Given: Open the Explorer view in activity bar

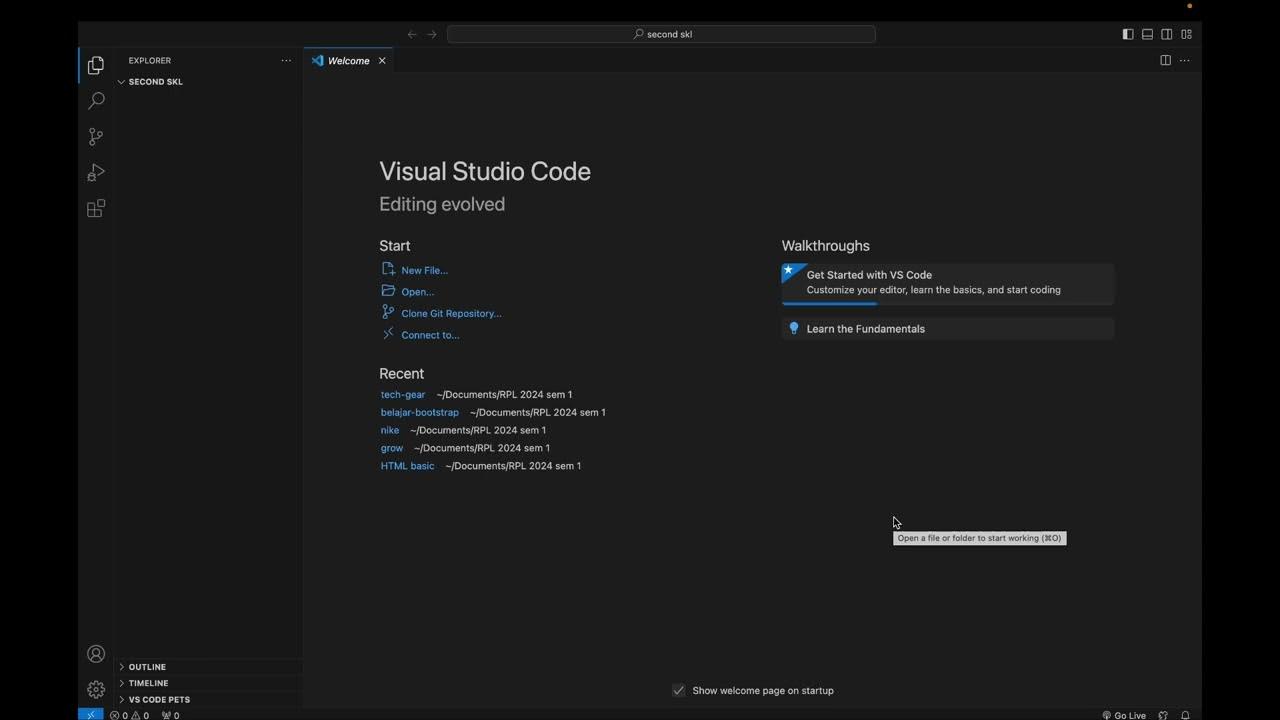Looking at the screenshot, I should pos(96,65).
